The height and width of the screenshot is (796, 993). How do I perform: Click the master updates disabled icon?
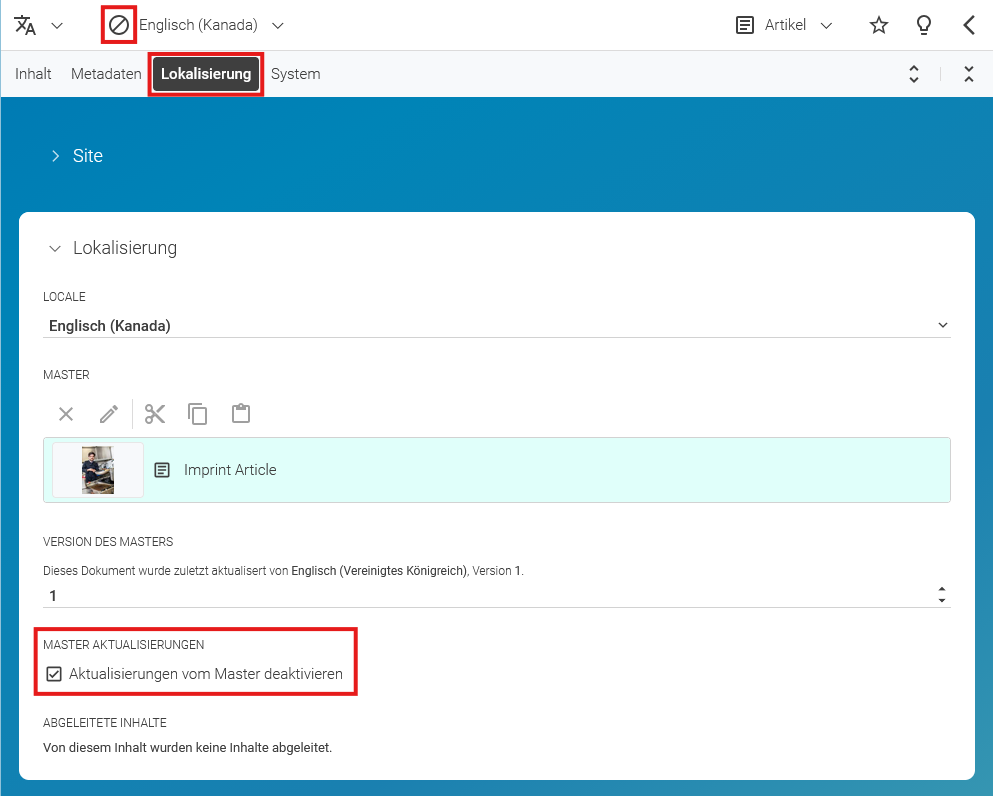pos(118,25)
